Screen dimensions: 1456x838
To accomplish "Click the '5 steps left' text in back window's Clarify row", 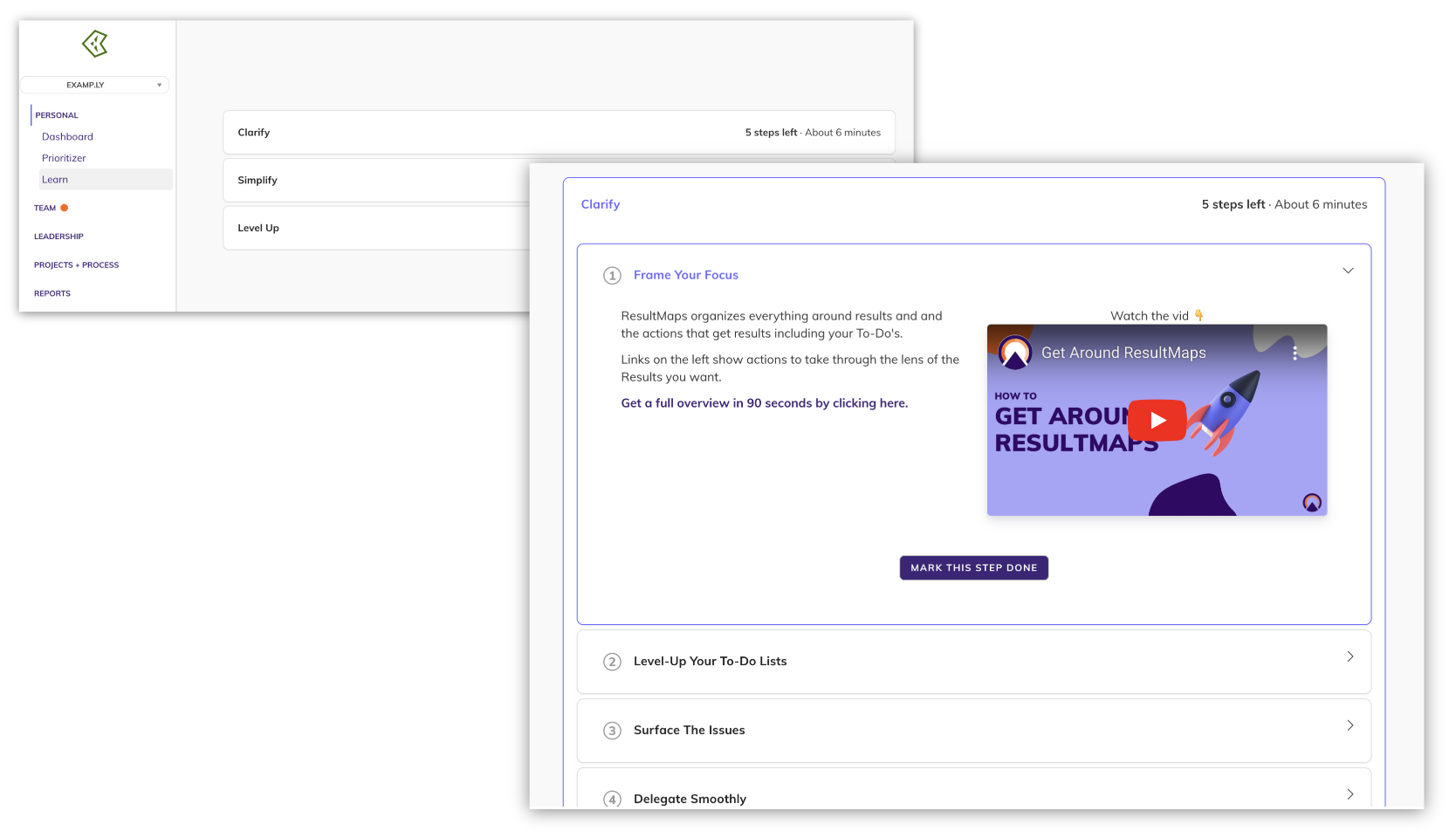I will click(771, 133).
